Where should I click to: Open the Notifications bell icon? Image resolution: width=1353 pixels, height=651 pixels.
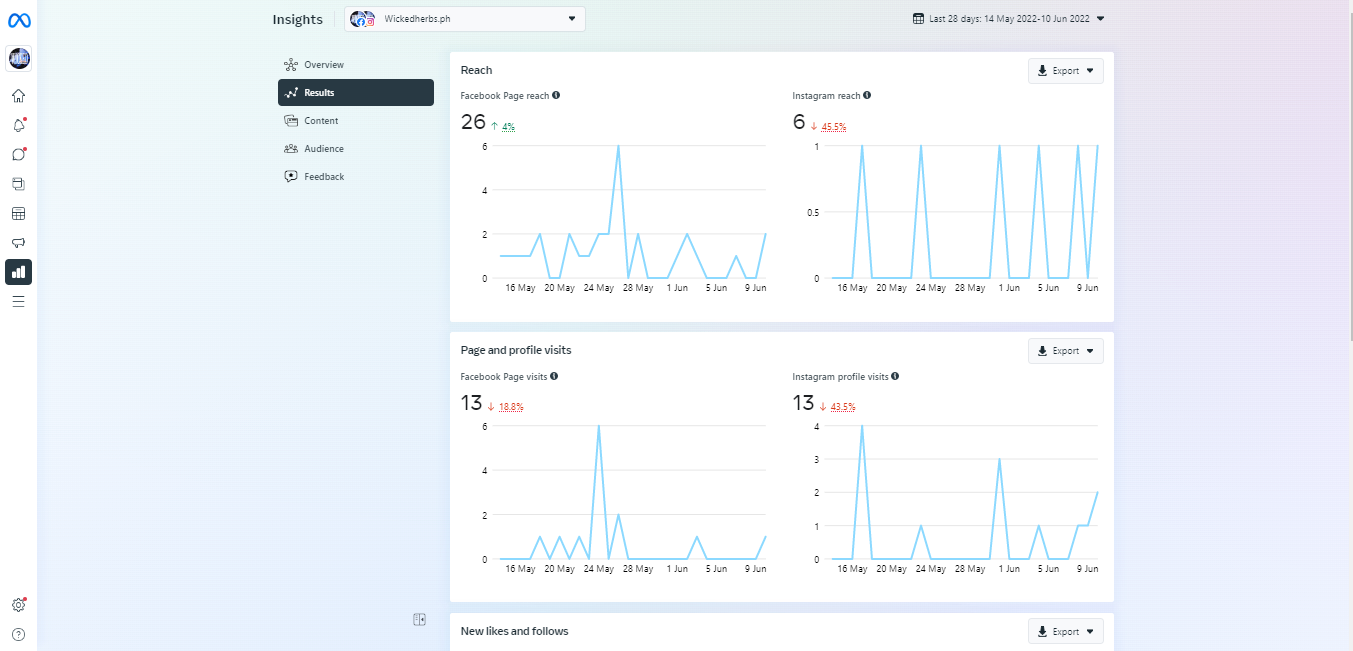tap(18, 125)
